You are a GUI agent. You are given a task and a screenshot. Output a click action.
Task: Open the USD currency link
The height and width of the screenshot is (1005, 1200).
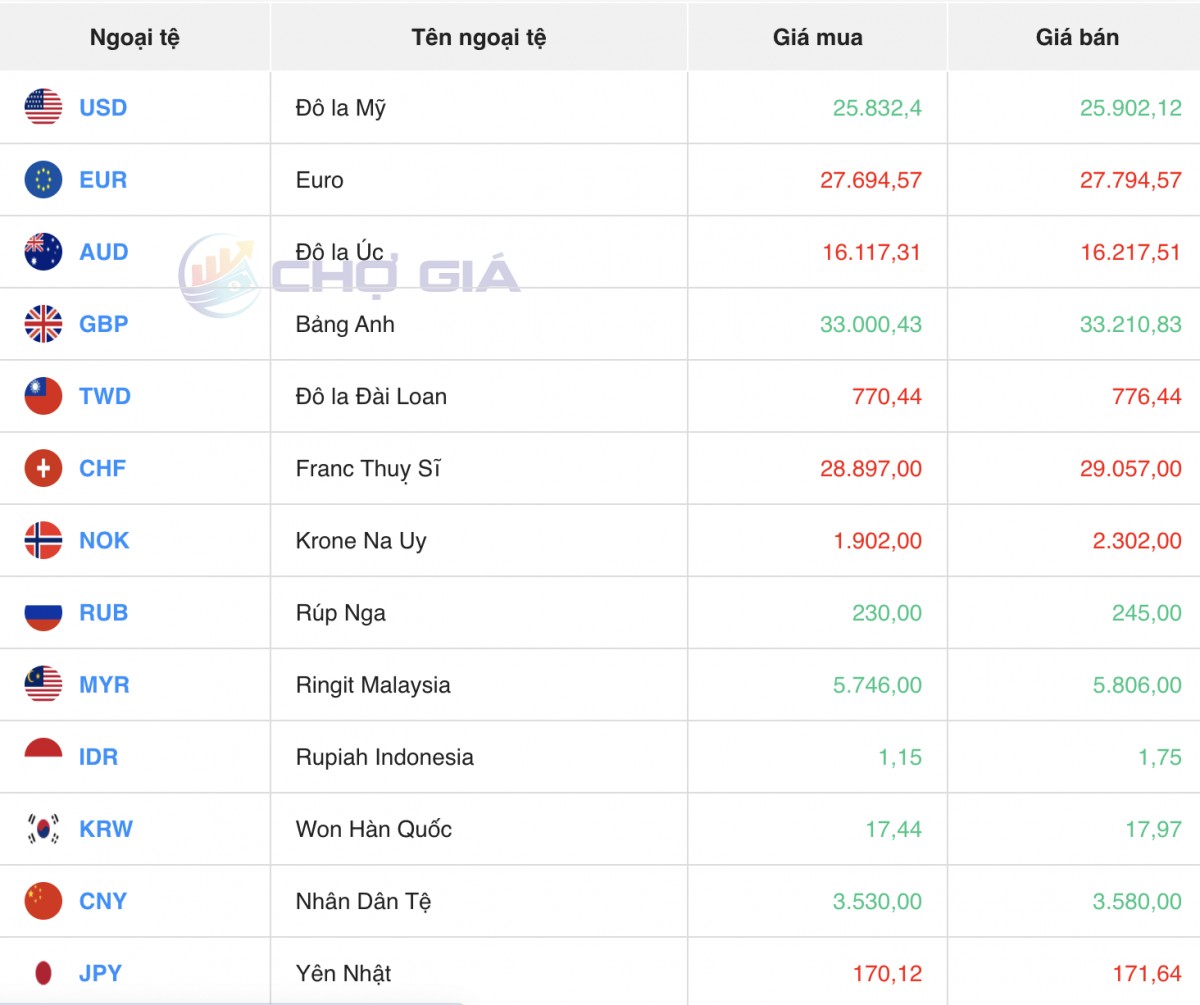click(103, 108)
